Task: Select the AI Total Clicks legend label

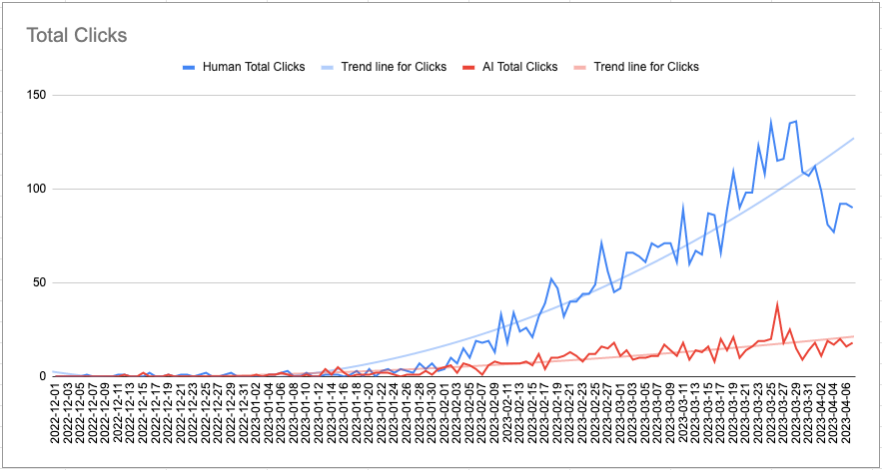Action: coord(518,67)
